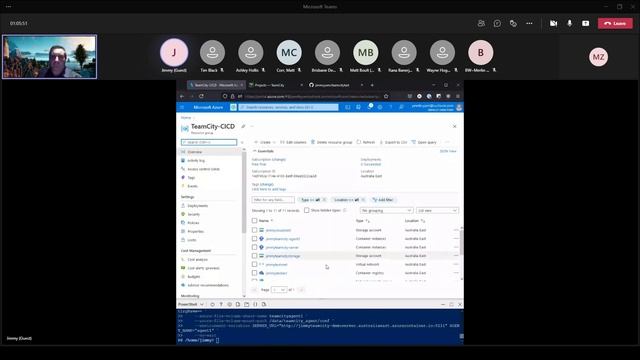Click the filter for any field box
This screenshot has height=360, width=640.
point(273,200)
